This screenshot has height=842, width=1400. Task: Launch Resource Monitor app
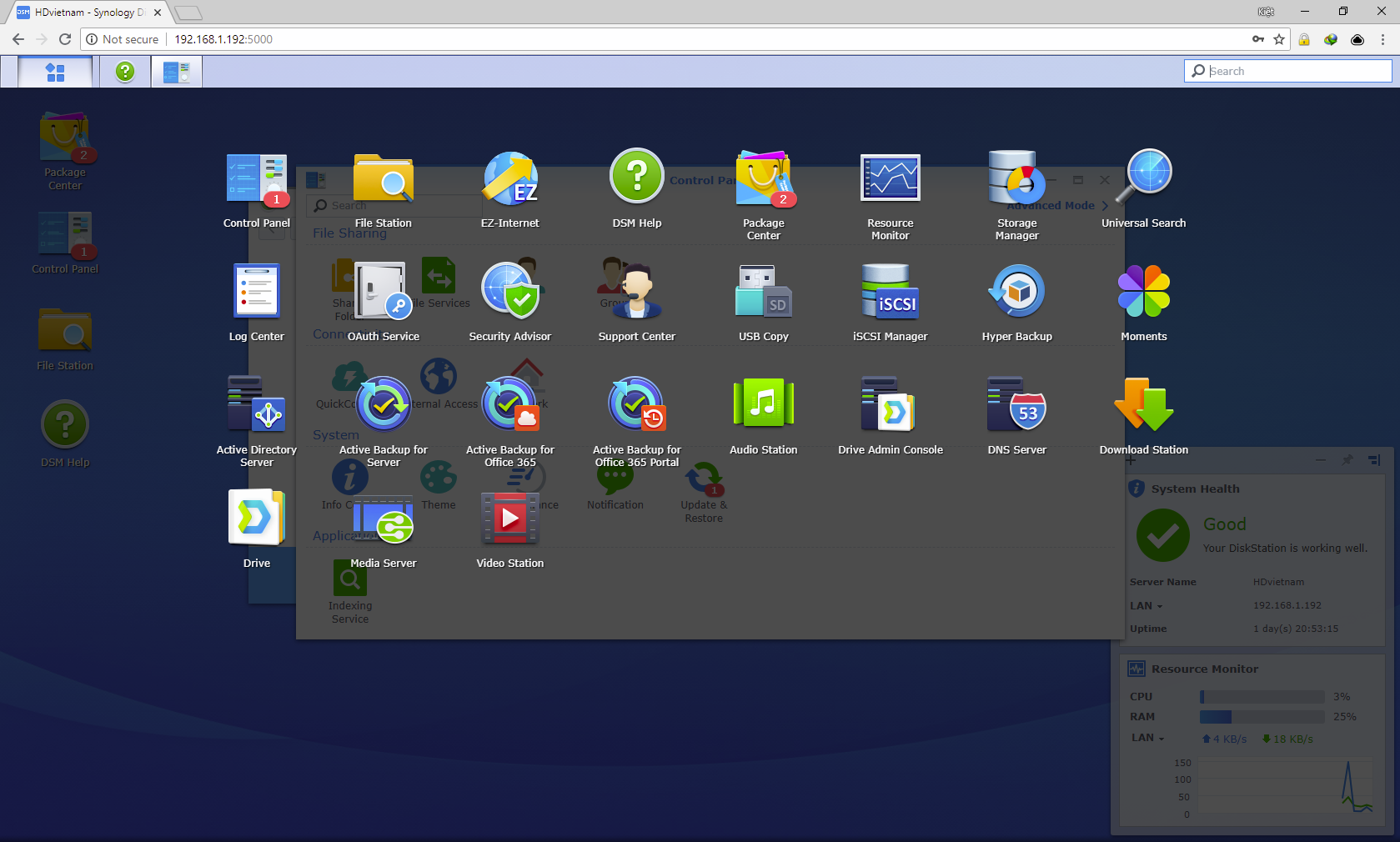[891, 196]
